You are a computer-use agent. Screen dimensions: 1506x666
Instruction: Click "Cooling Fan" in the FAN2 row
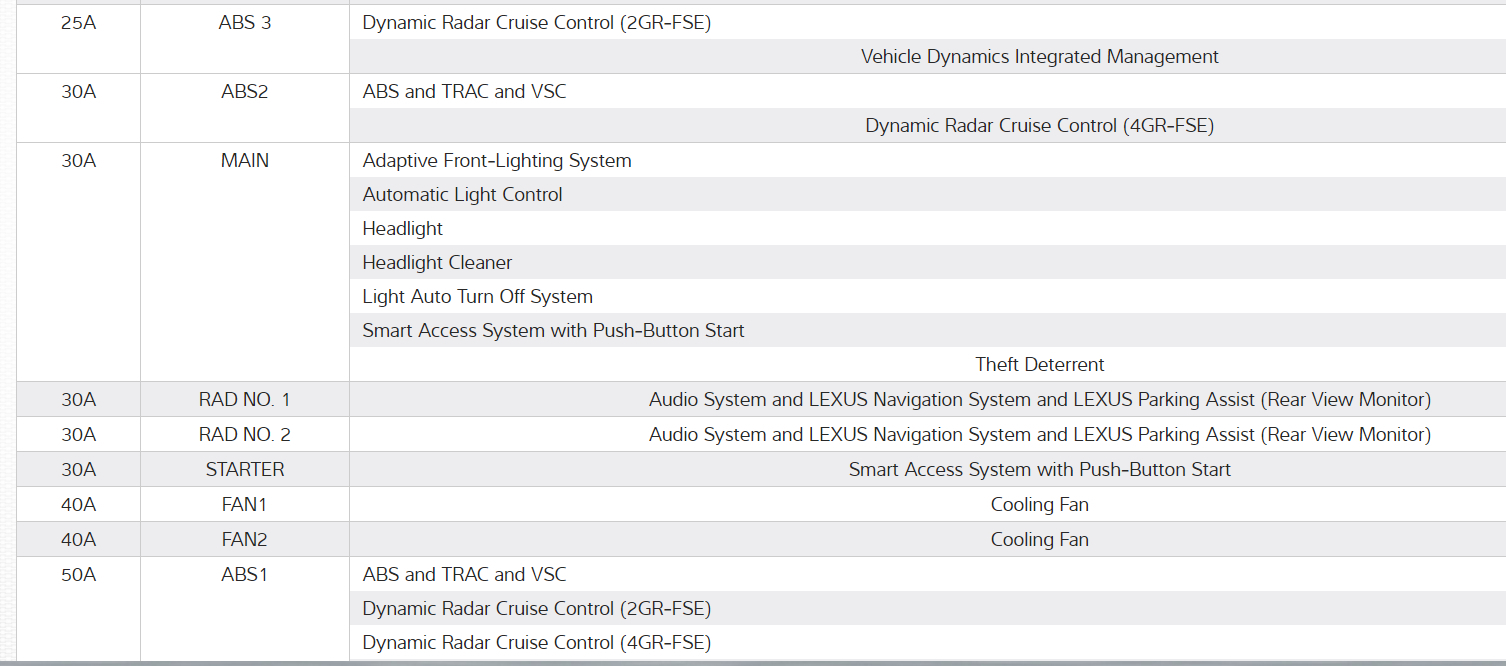(x=1039, y=540)
